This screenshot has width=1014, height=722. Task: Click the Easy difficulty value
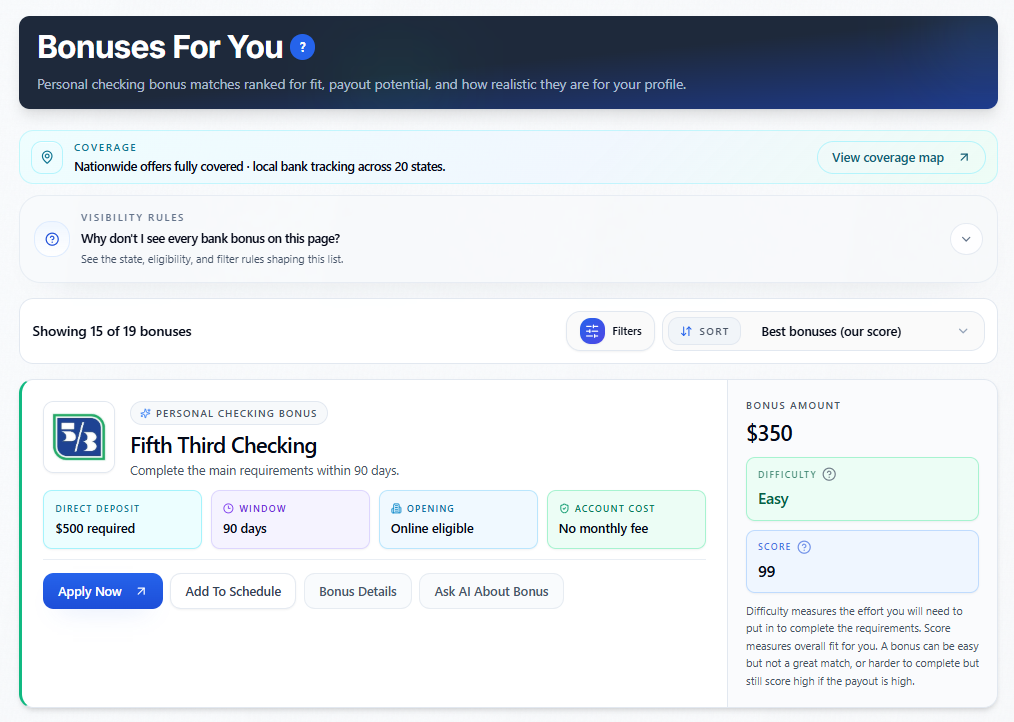tap(773, 499)
